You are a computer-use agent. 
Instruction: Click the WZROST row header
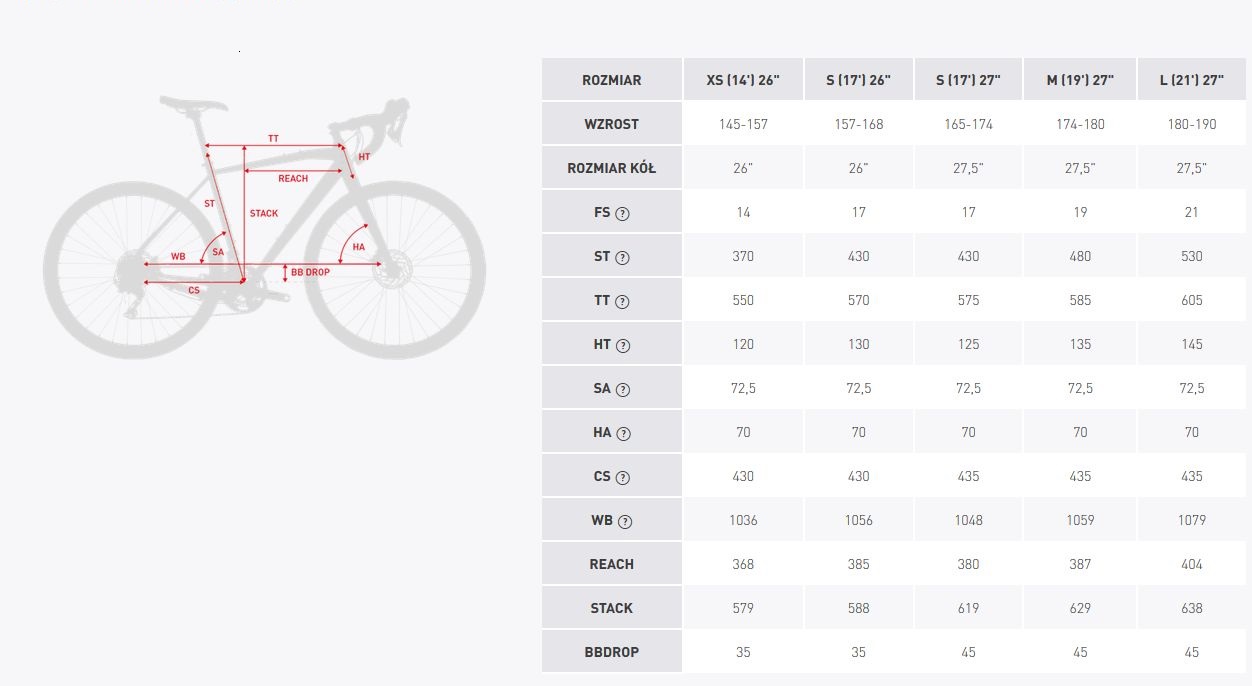tap(612, 124)
